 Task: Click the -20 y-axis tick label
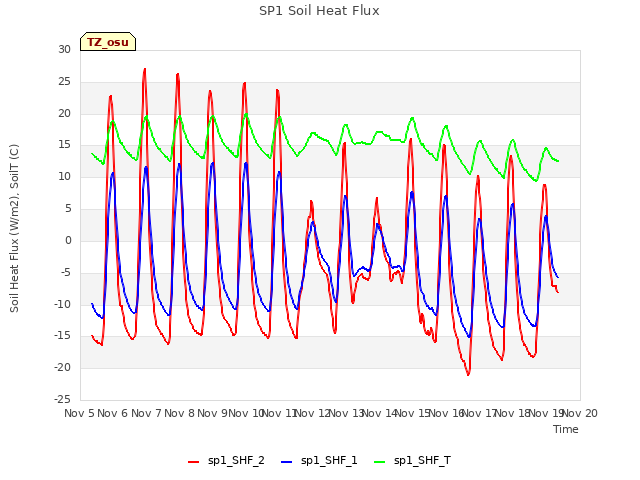point(62,367)
